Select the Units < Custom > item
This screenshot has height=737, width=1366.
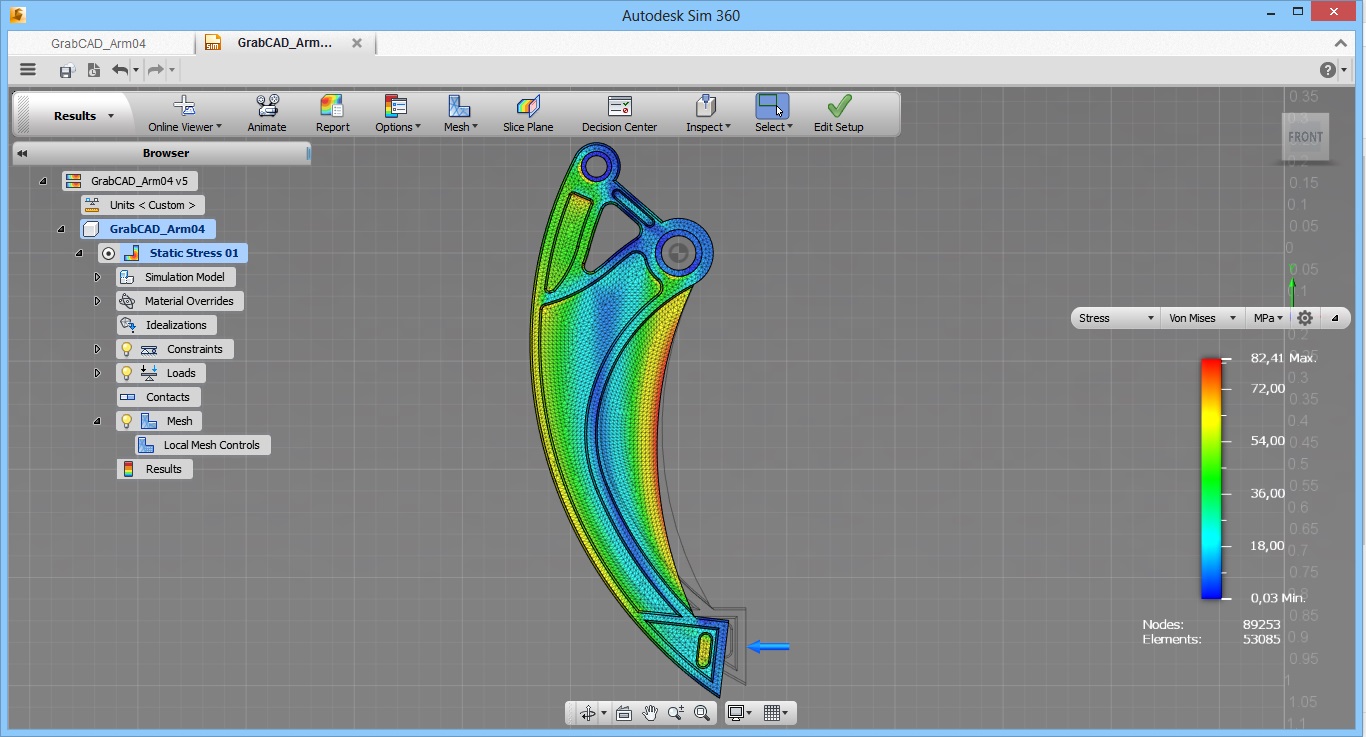(142, 205)
